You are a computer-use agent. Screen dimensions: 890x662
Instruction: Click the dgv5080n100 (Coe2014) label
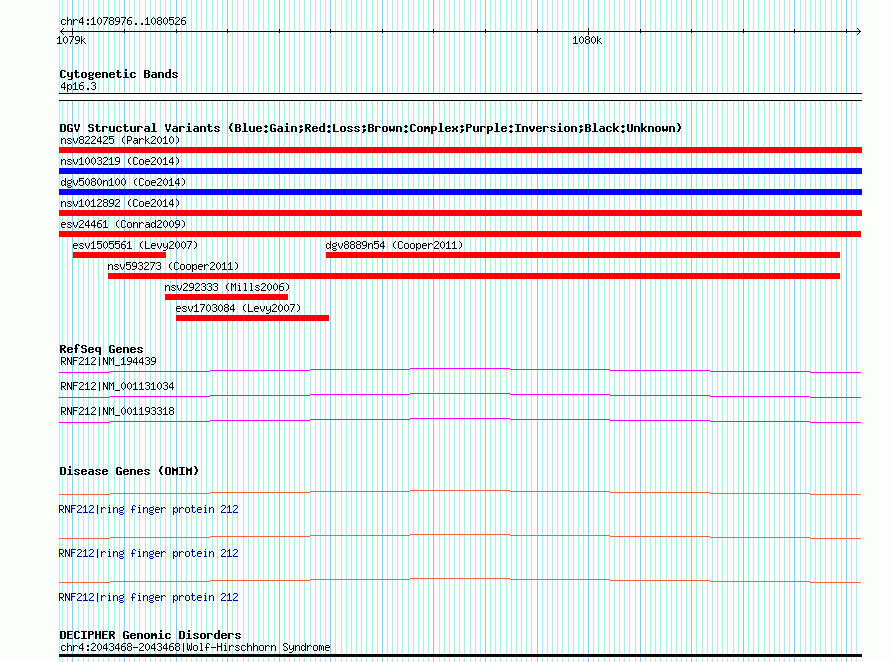(x=123, y=182)
